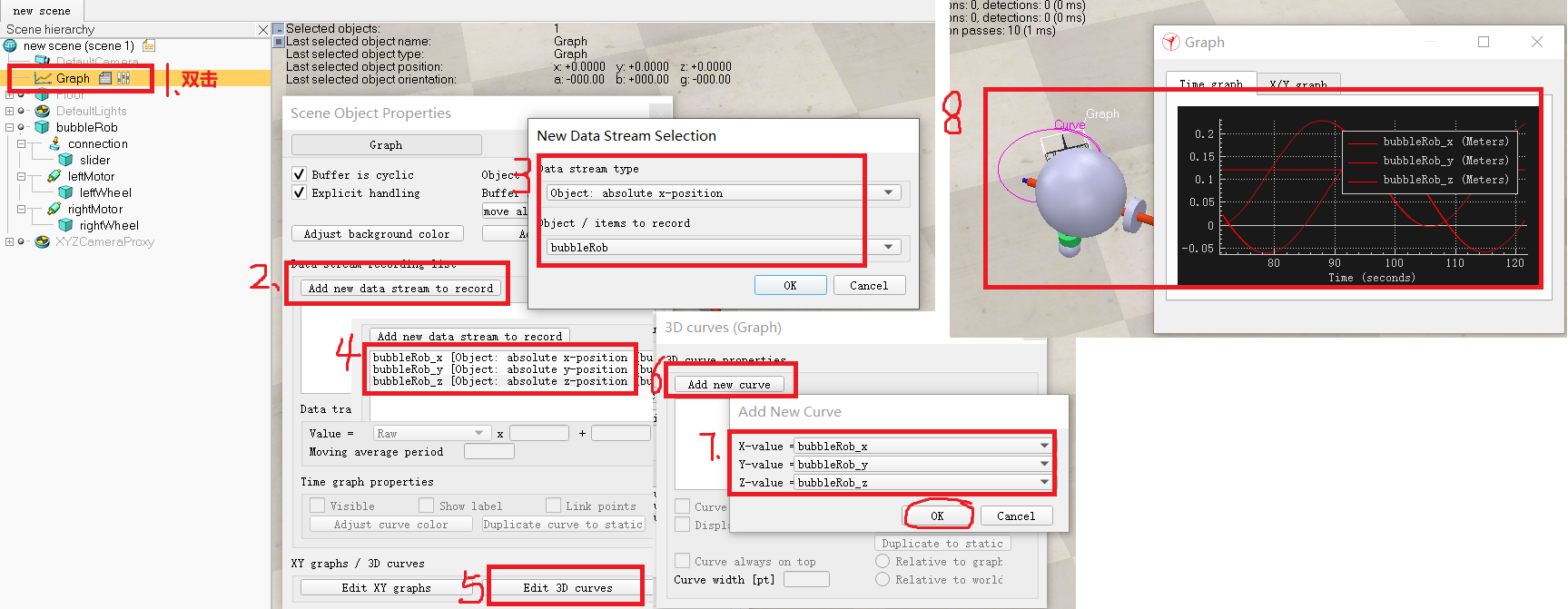1568x609 pixels.
Task: Open the Y-value bubbleRob_y dropdown
Action: [923, 464]
